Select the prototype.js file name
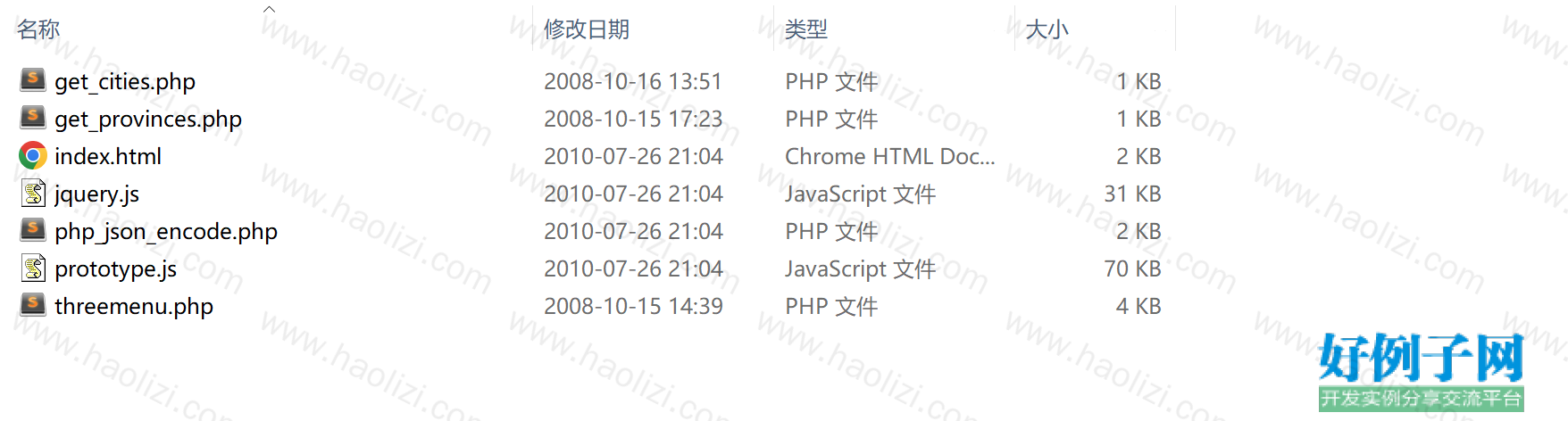The height and width of the screenshot is (421, 1568). 116,268
